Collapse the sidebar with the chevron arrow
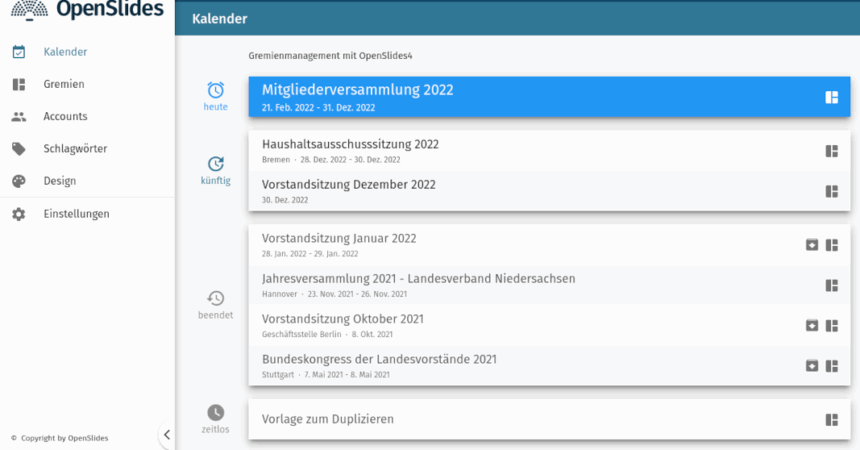This screenshot has width=860, height=450. 167,435
